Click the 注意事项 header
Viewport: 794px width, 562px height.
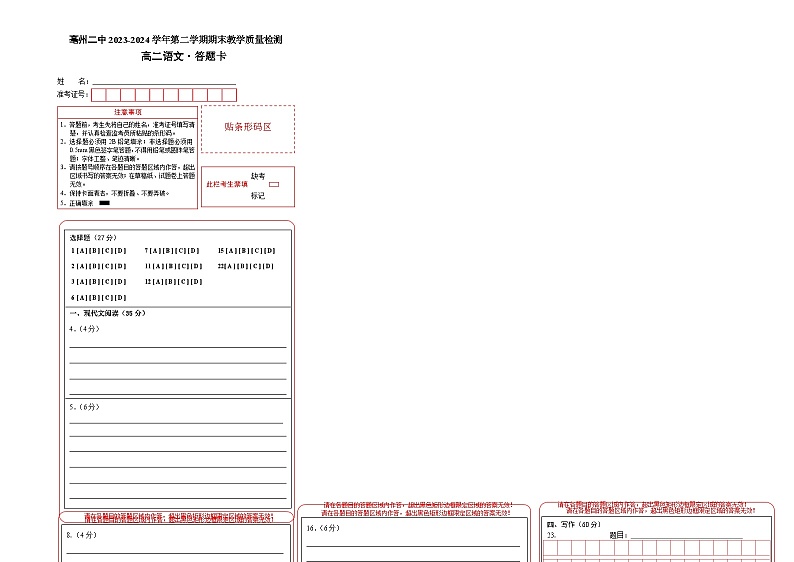128,112
